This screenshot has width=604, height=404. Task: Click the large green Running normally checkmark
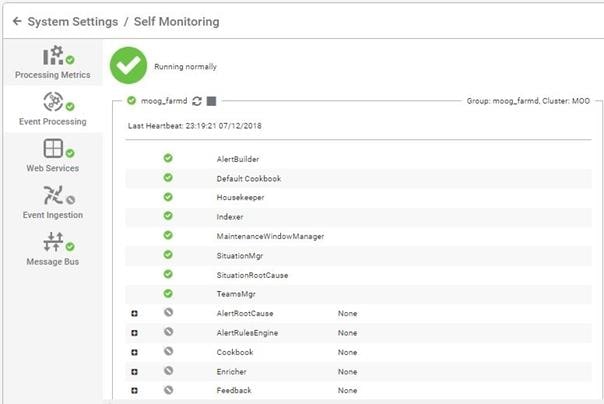[x=128, y=65]
